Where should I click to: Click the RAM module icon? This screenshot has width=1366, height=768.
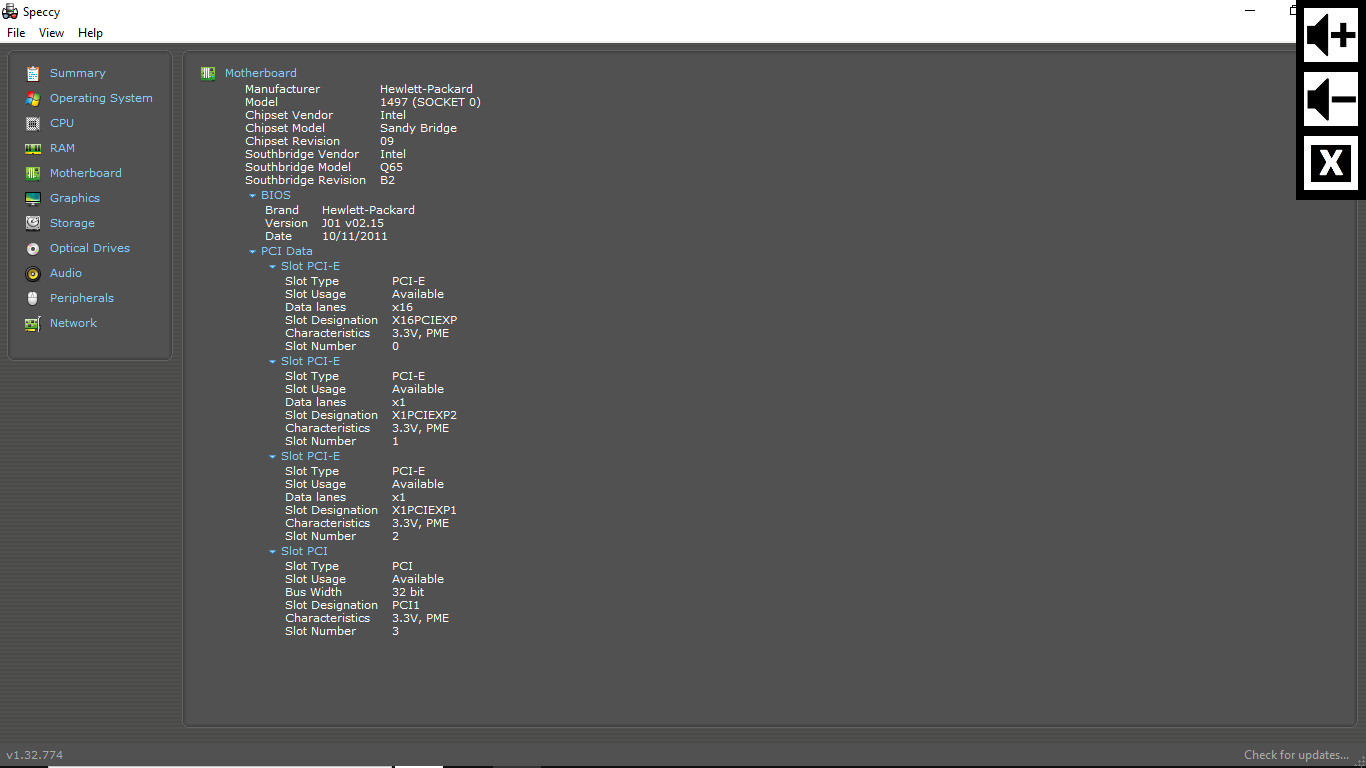33,148
